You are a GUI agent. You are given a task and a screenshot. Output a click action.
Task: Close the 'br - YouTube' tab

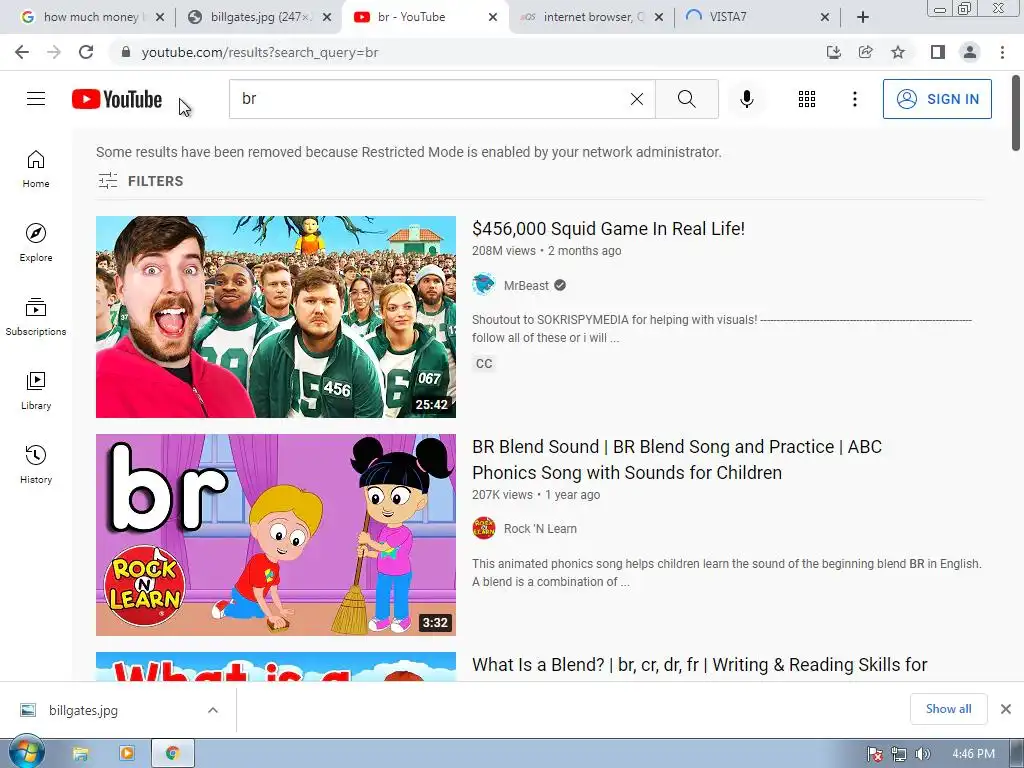(493, 17)
